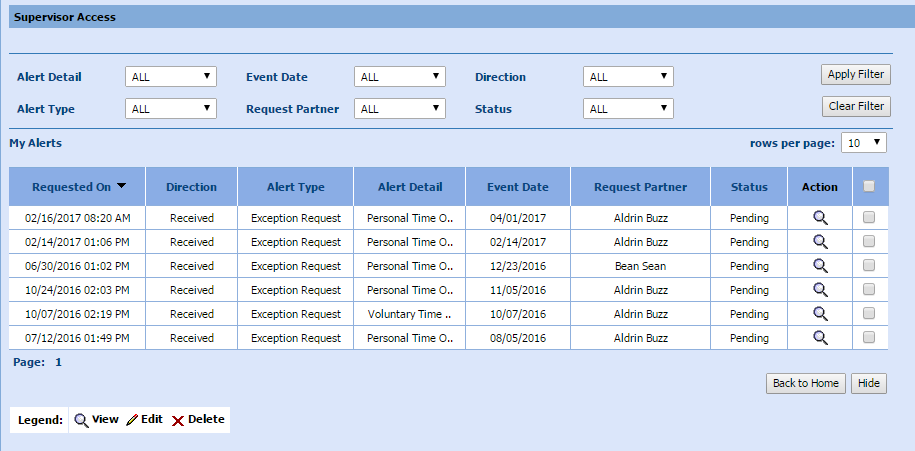Click the Clear Filter button
The width and height of the screenshot is (915, 451).
point(855,106)
